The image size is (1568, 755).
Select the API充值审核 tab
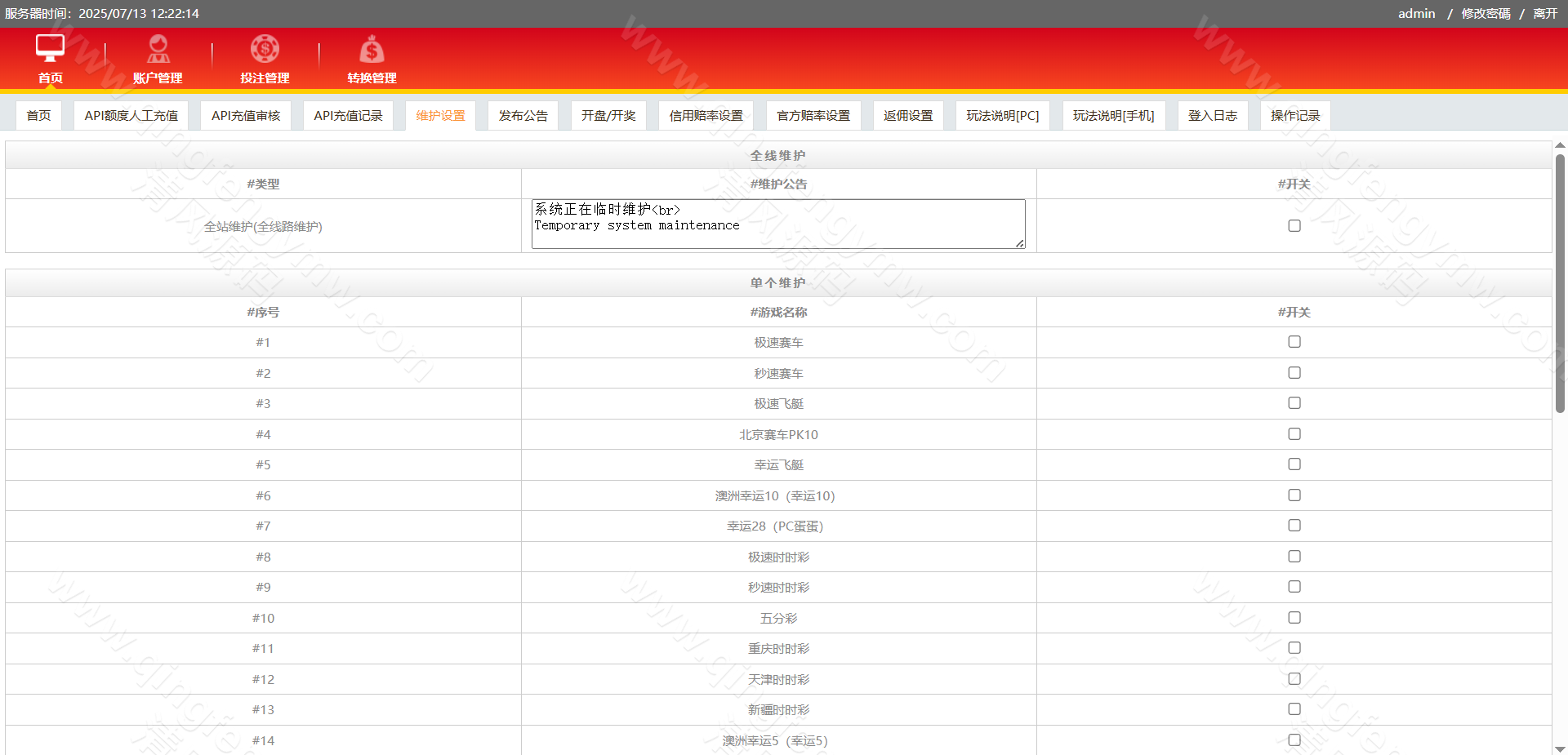click(x=246, y=116)
